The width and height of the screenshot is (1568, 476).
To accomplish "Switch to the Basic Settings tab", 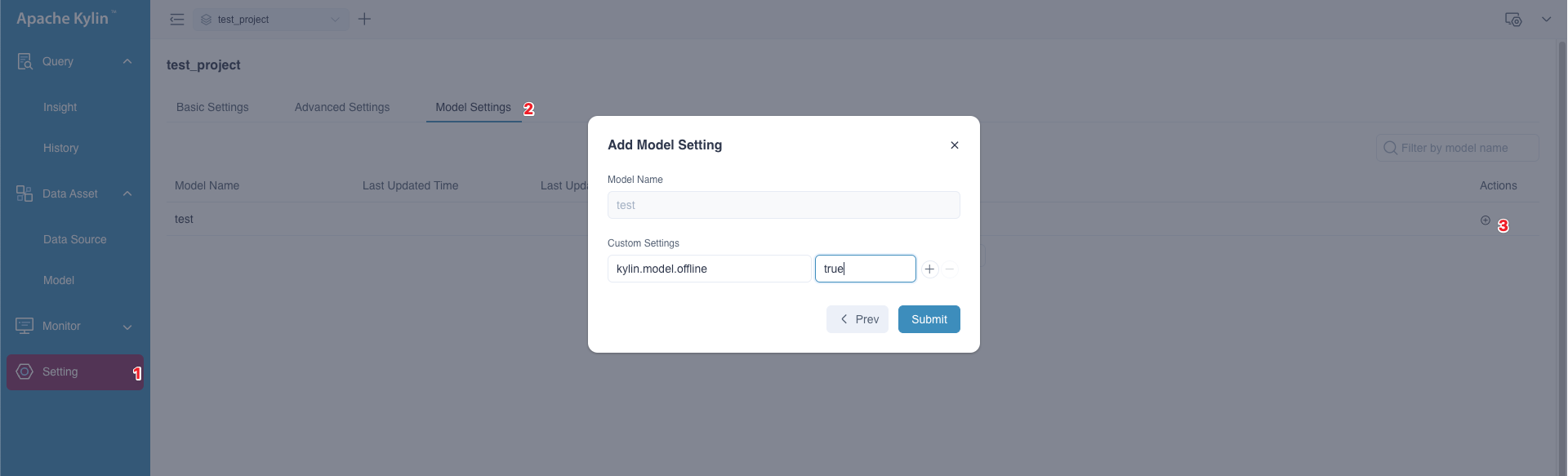I will point(212,107).
